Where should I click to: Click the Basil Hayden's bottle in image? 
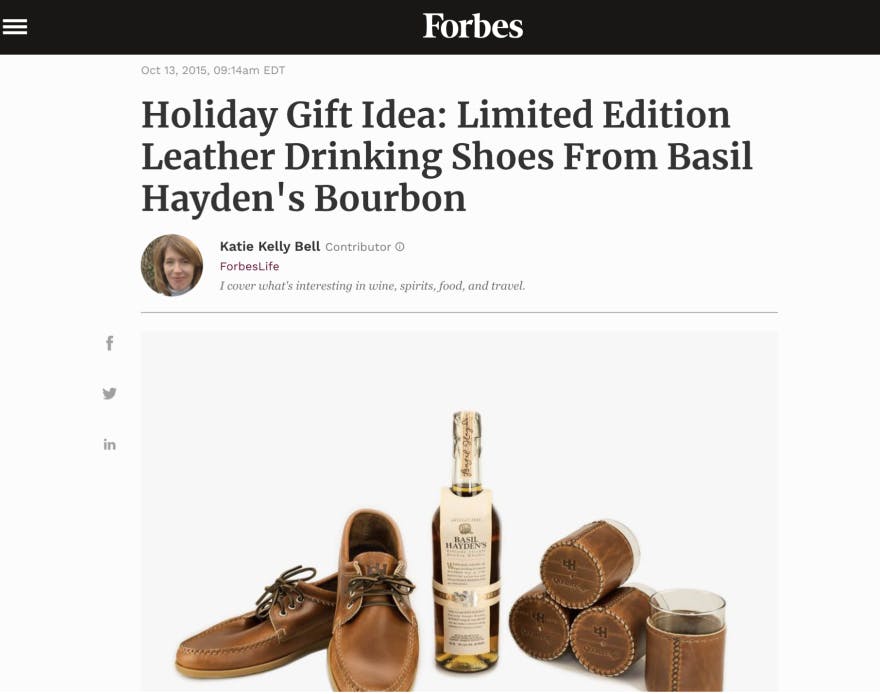466,541
